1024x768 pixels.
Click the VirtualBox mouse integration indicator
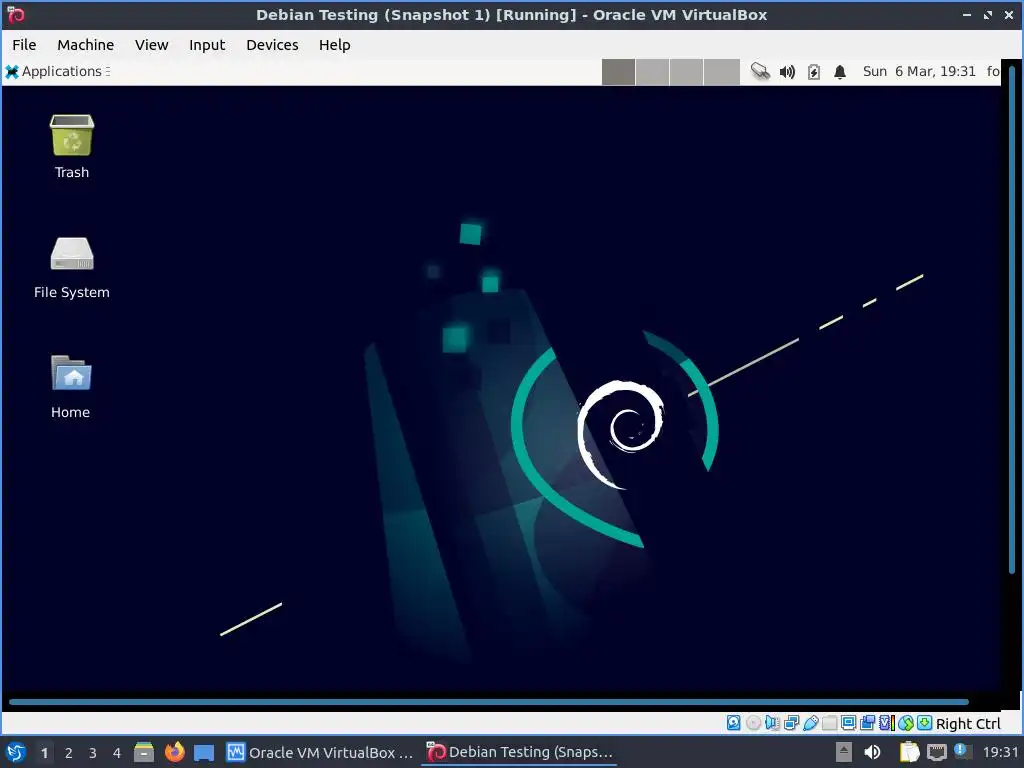pos(906,723)
